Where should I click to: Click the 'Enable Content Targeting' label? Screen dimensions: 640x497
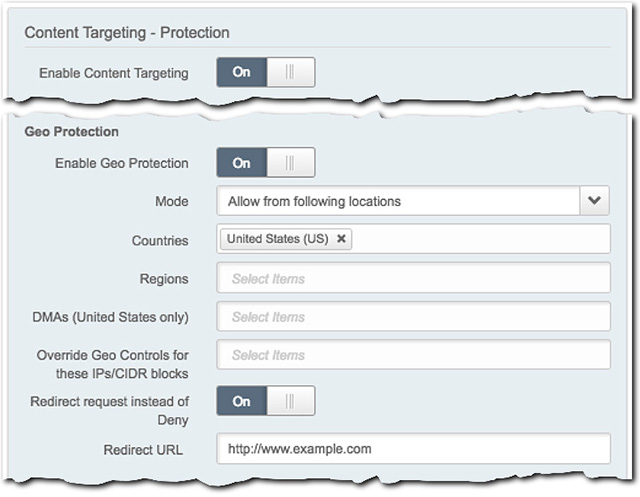pos(113,73)
